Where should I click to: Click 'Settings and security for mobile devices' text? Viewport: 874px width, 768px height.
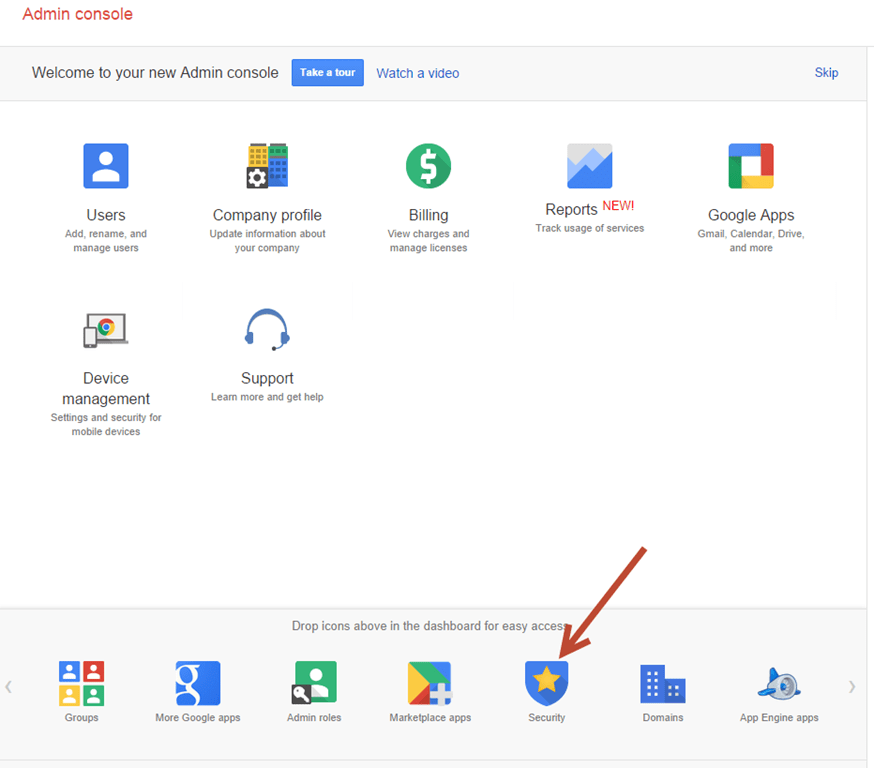point(106,425)
